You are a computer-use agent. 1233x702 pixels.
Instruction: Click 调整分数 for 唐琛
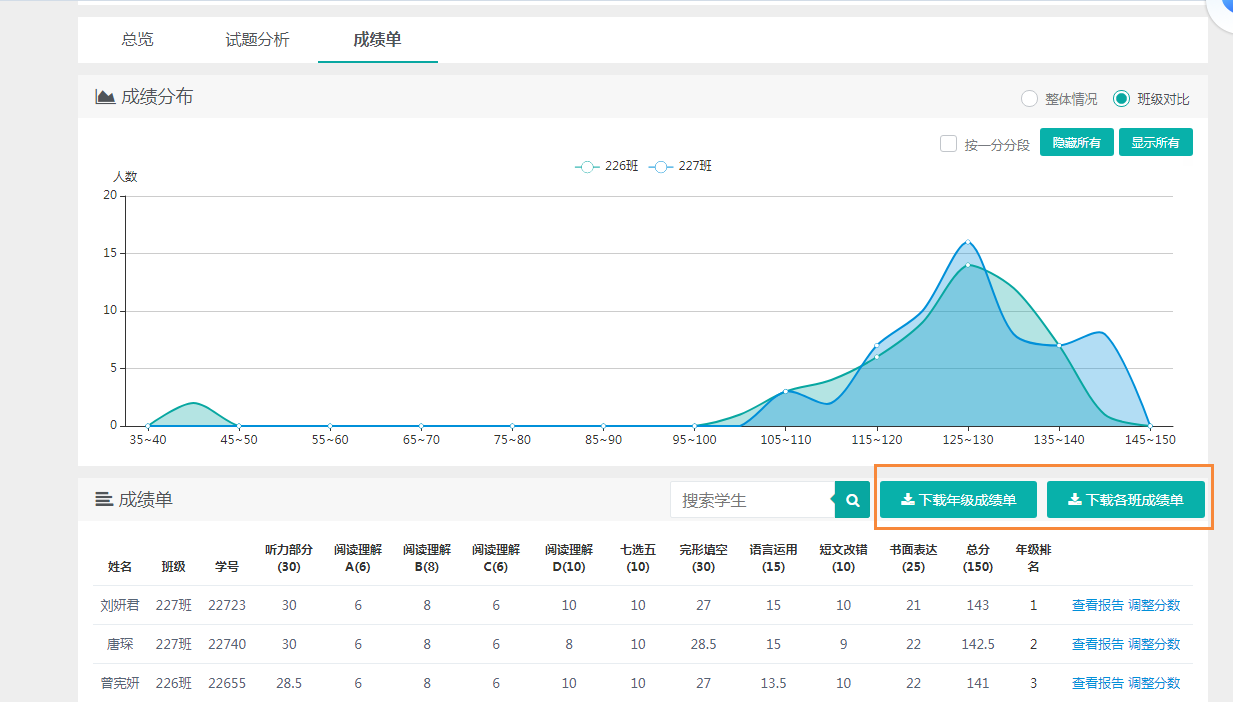[1154, 644]
